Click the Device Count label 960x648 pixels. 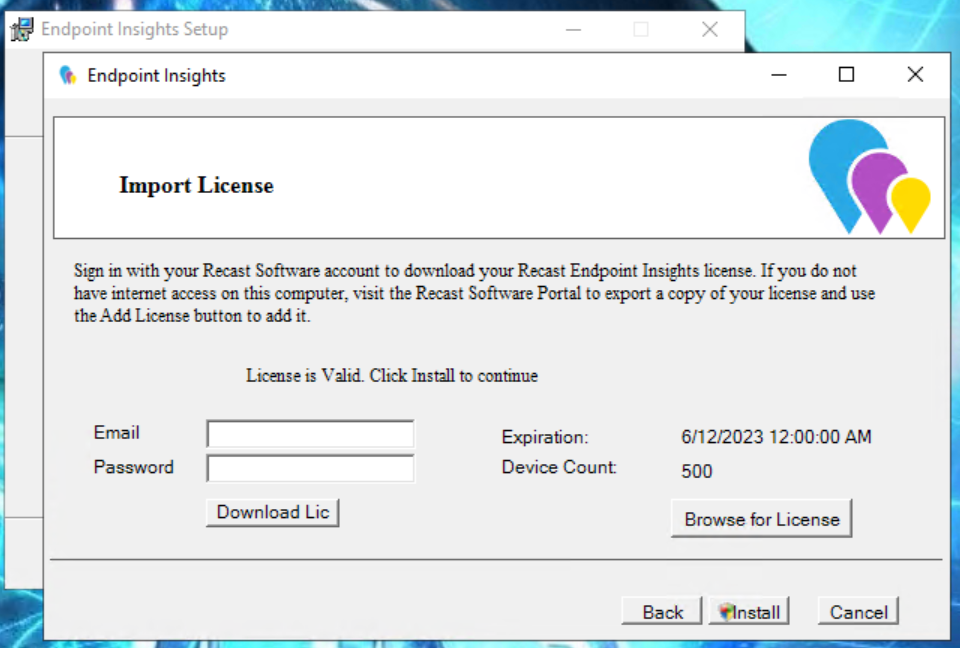558,467
